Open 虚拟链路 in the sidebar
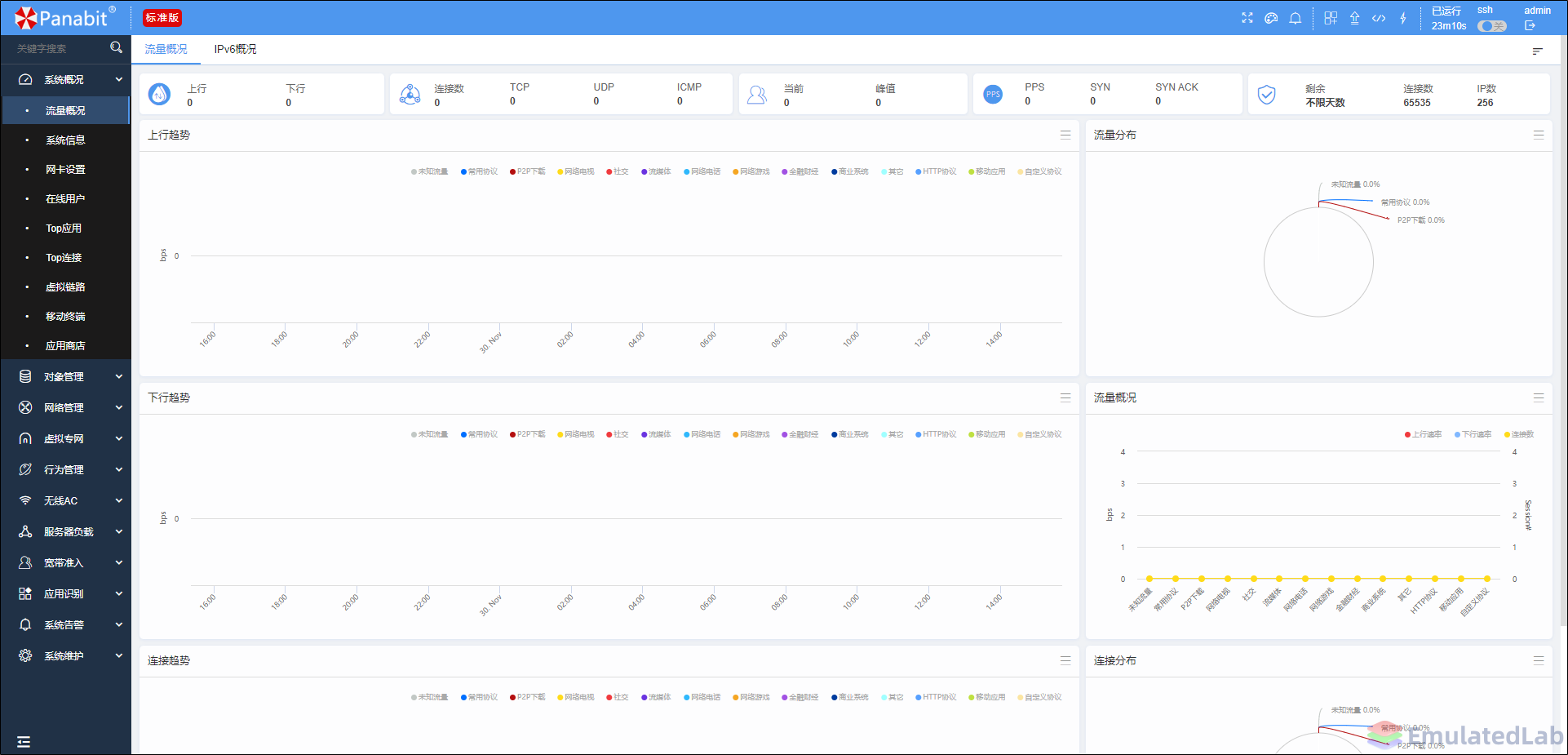The height and width of the screenshot is (755, 1568). coord(65,286)
